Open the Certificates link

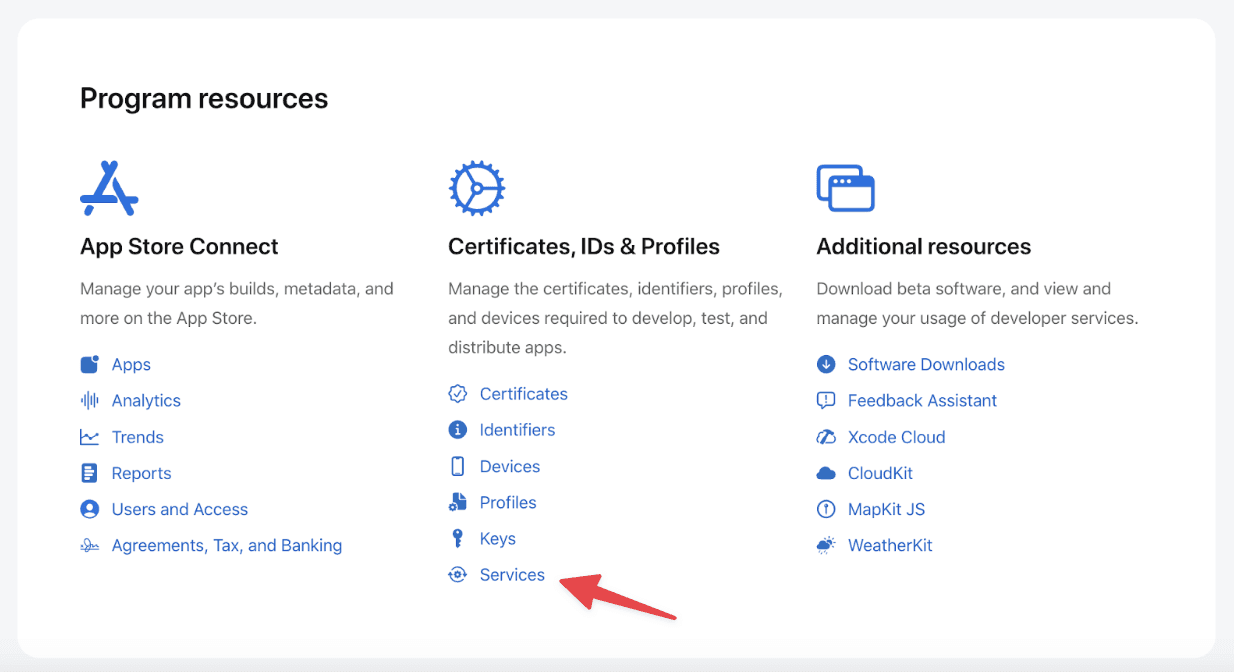(x=524, y=393)
